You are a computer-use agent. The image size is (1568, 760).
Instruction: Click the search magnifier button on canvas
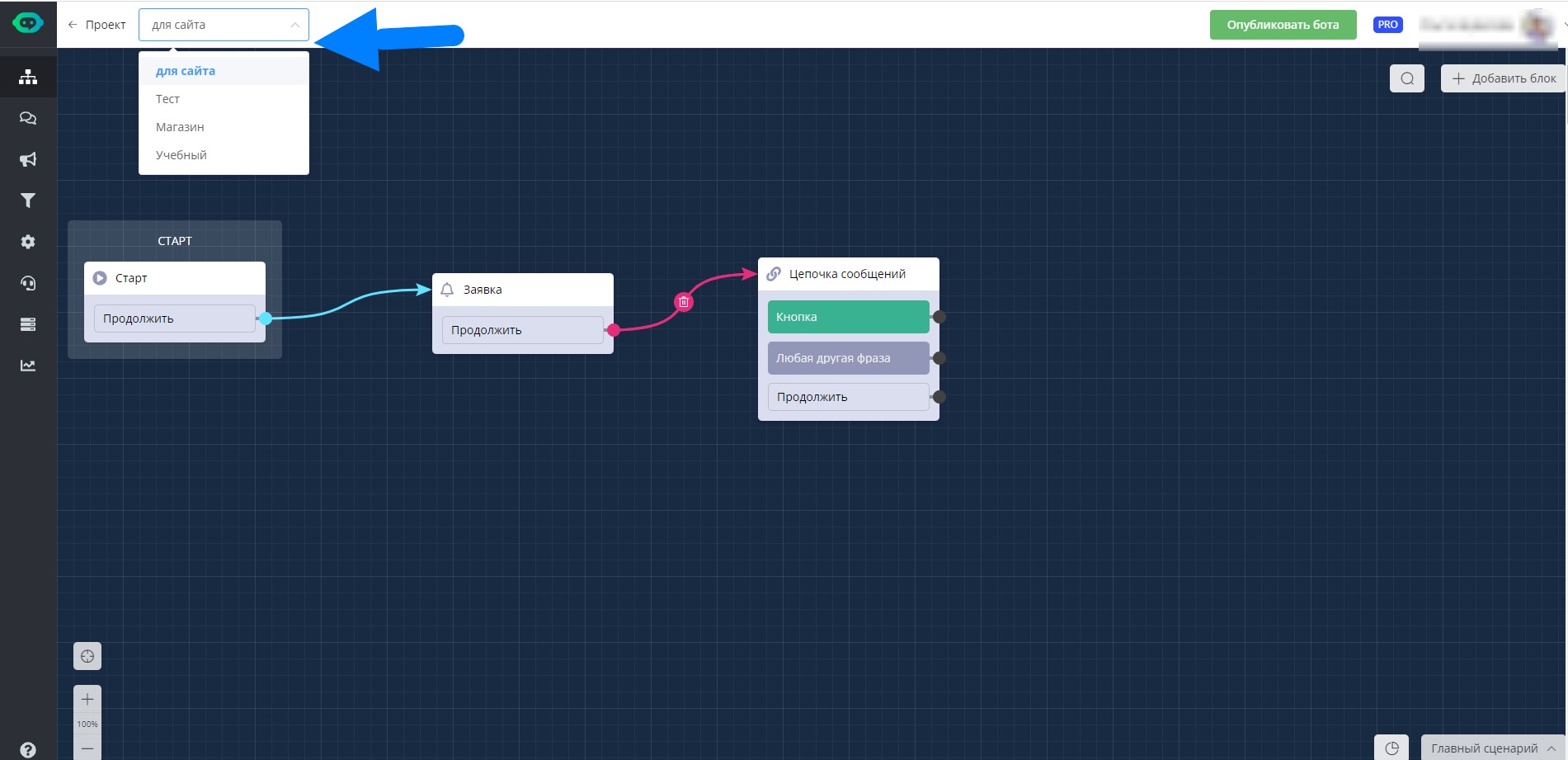1406,78
